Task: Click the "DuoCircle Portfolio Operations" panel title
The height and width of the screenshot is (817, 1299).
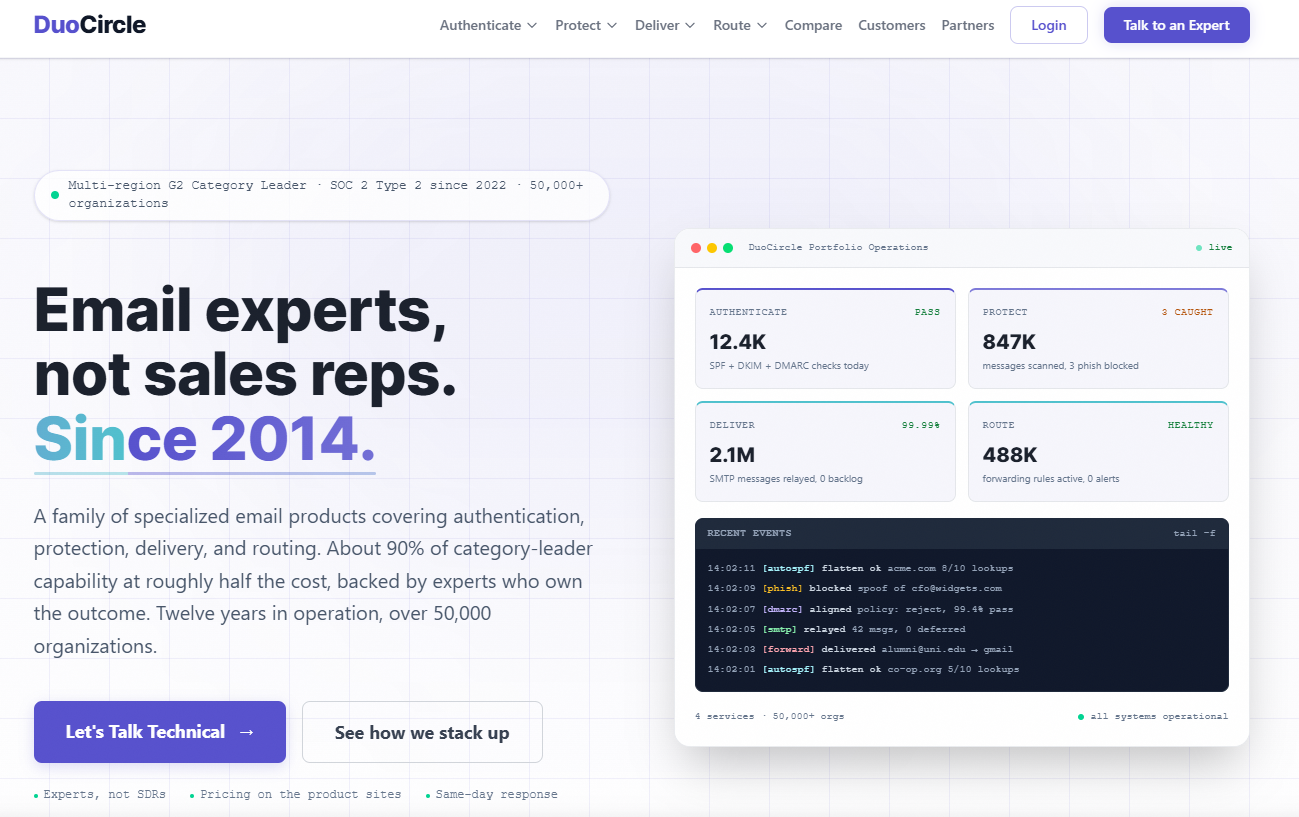Action: click(x=838, y=247)
